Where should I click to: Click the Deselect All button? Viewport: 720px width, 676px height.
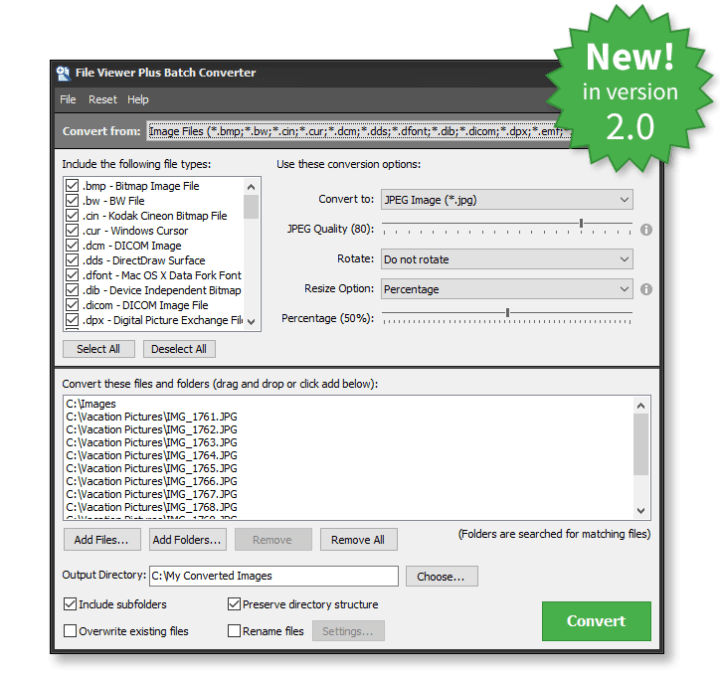(x=179, y=349)
